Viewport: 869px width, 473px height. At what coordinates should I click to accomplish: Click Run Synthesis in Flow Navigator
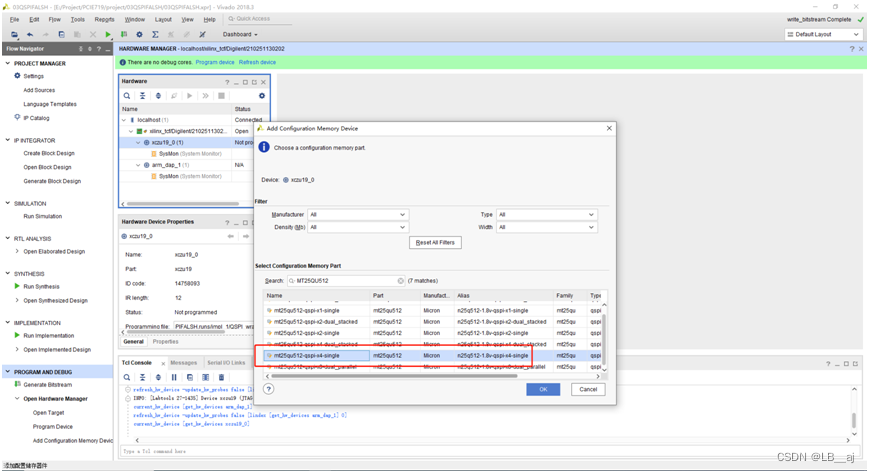[42, 287]
